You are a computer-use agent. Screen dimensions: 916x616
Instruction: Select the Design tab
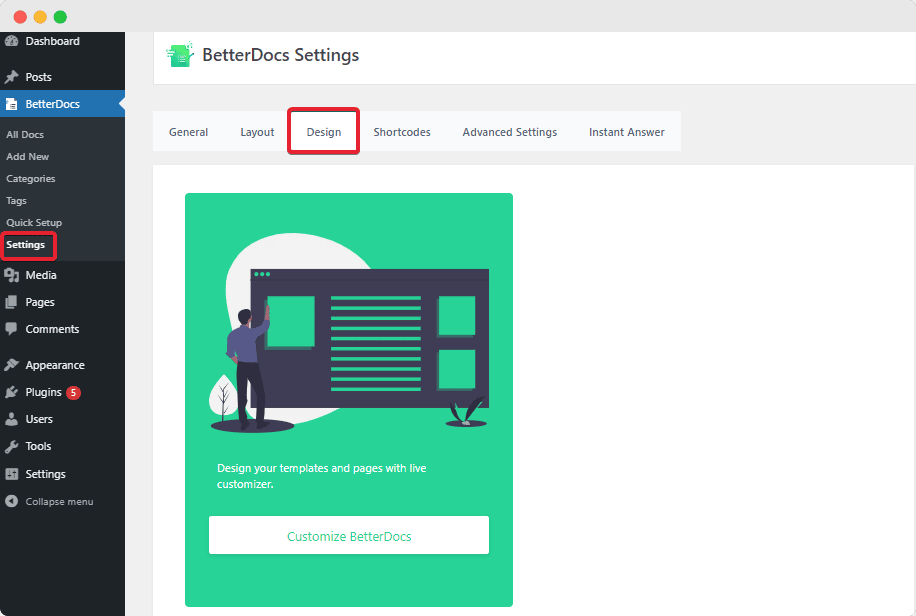click(x=324, y=131)
